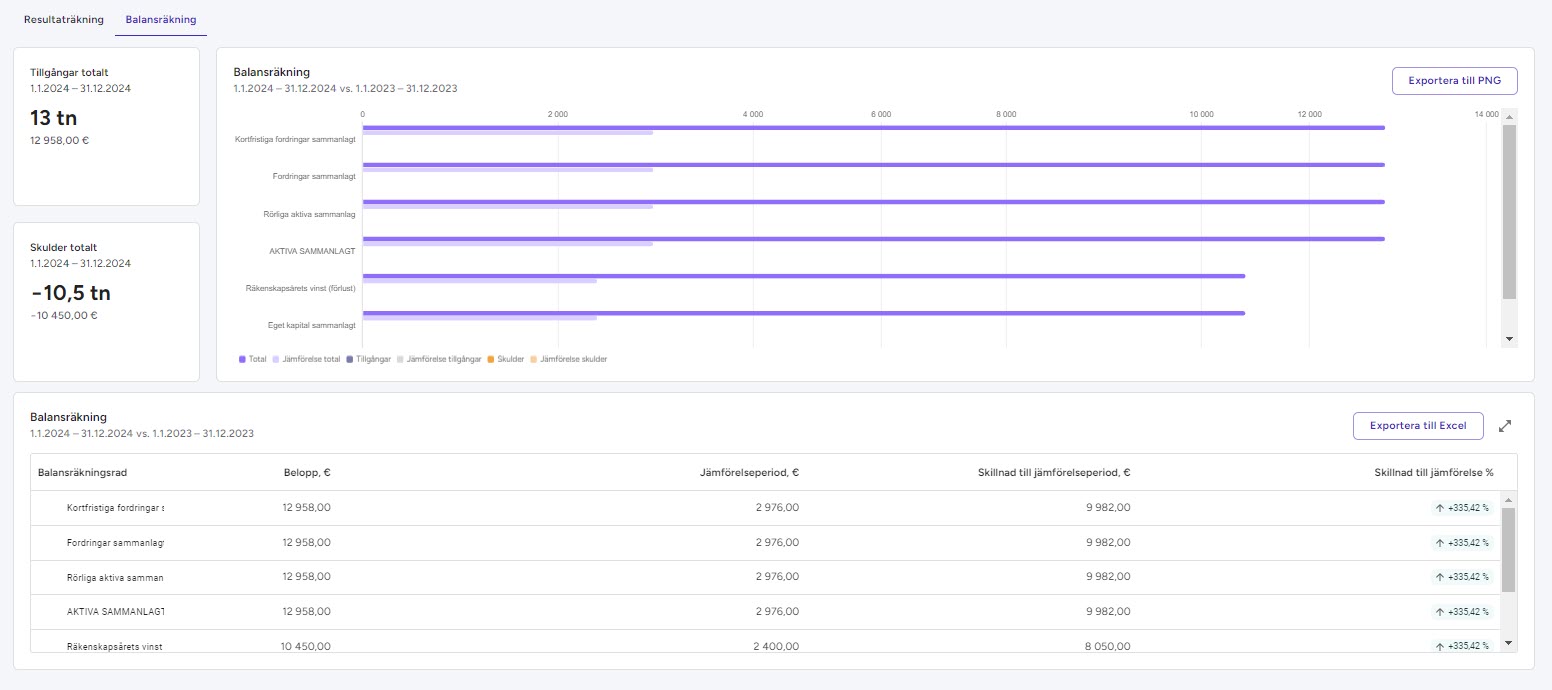Click the Skillnad till jämförelse % header

(1433, 473)
